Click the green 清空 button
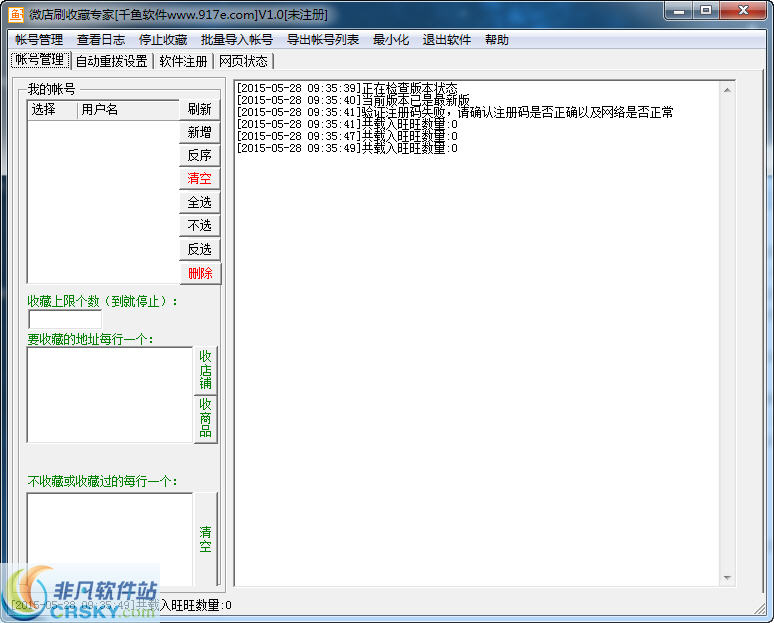The width and height of the screenshot is (774, 623). pos(205,539)
